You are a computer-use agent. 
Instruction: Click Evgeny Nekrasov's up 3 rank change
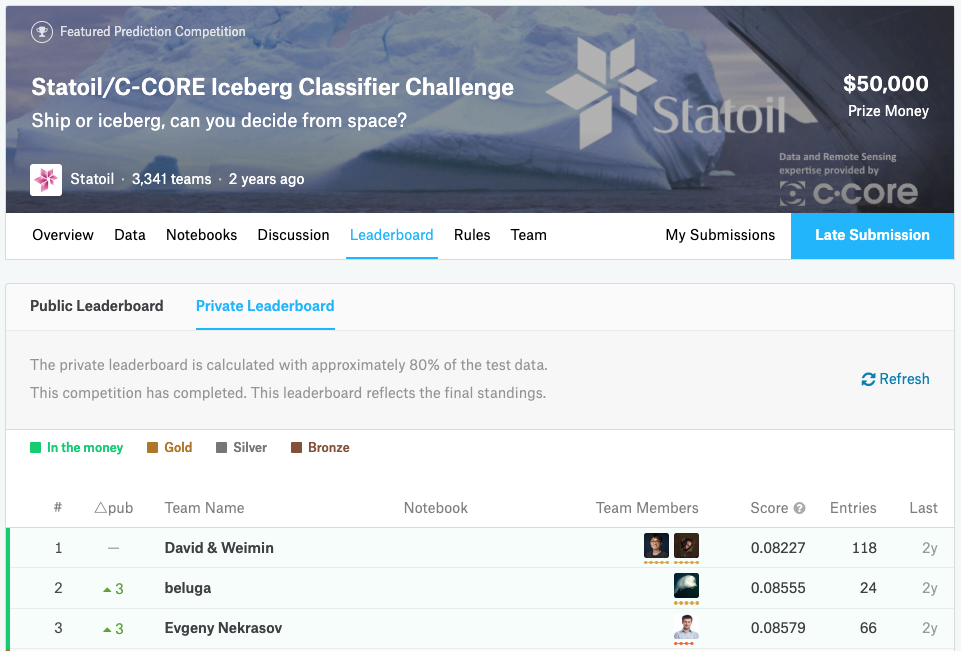tap(113, 629)
